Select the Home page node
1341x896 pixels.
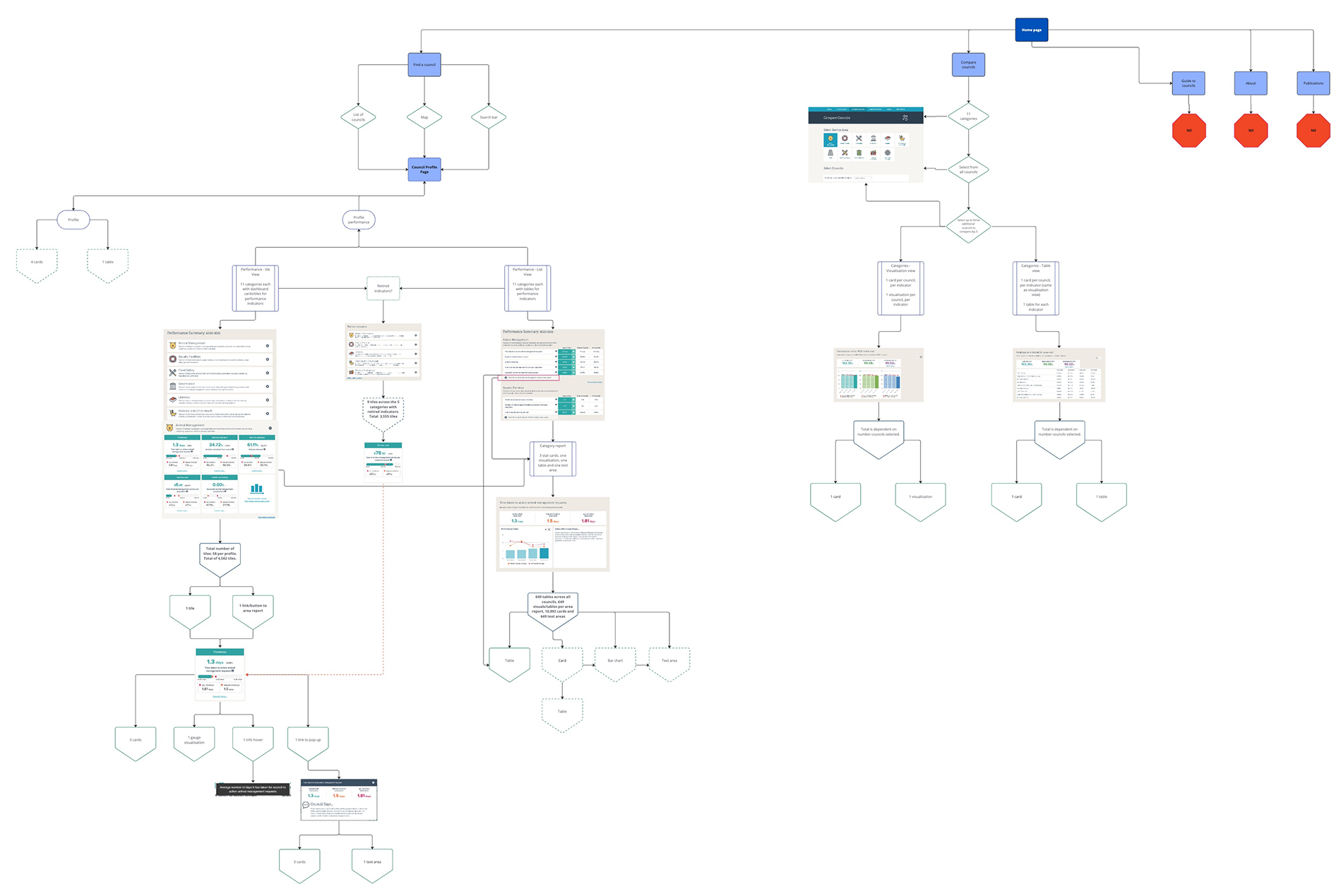click(x=1031, y=30)
